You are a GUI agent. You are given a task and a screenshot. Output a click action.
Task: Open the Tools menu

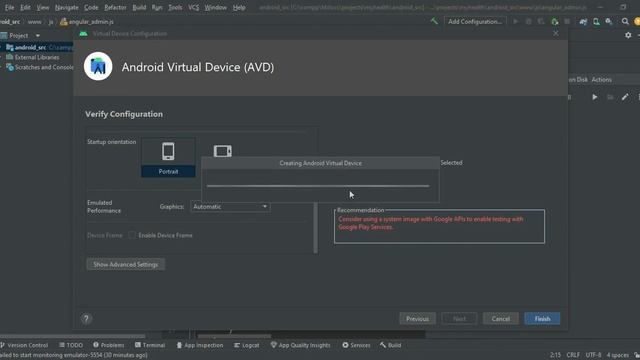(x=175, y=7)
